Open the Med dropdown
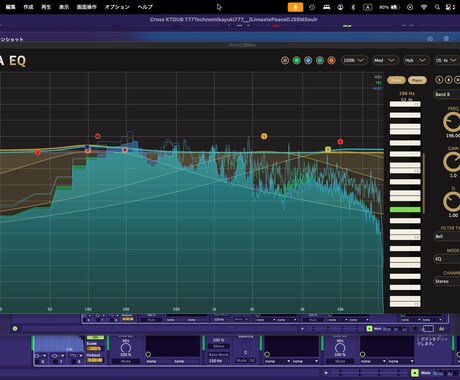This screenshot has height=380, width=460. [x=384, y=60]
